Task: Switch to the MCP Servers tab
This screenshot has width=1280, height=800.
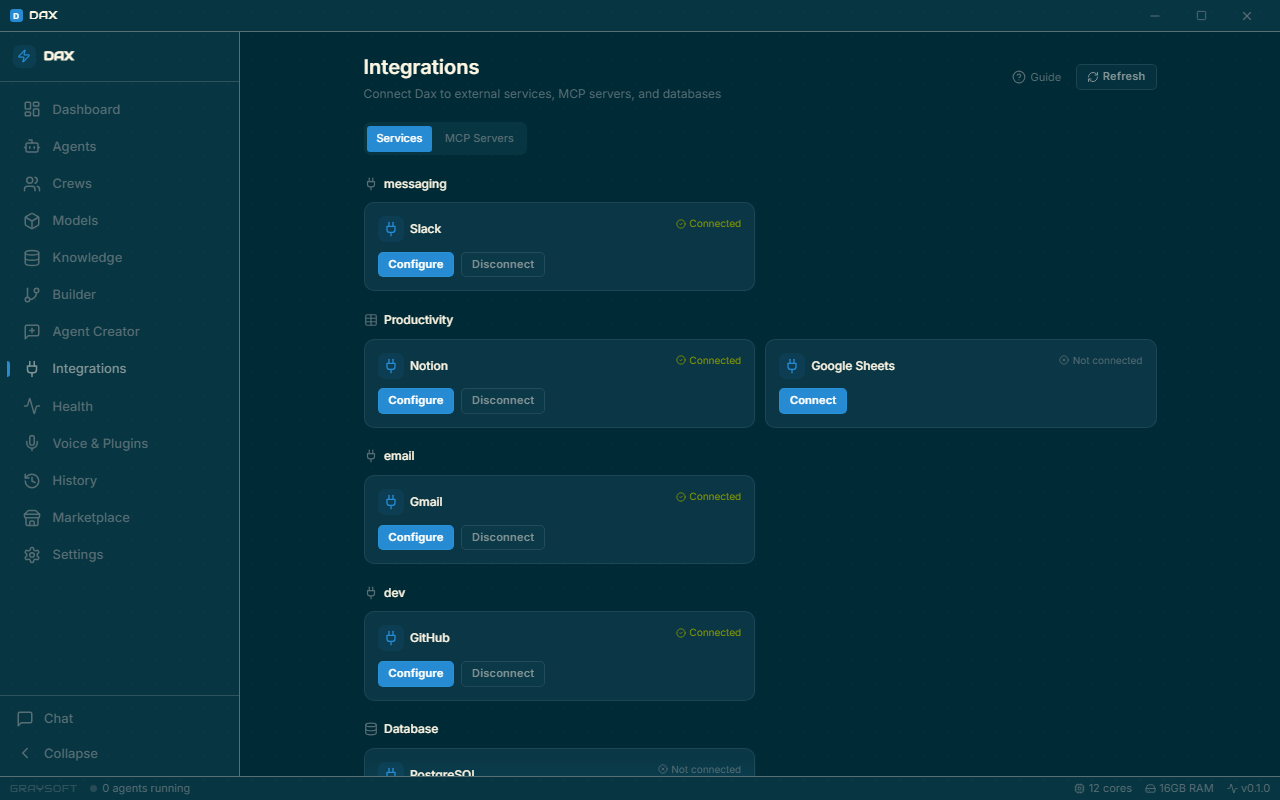Action: [479, 138]
